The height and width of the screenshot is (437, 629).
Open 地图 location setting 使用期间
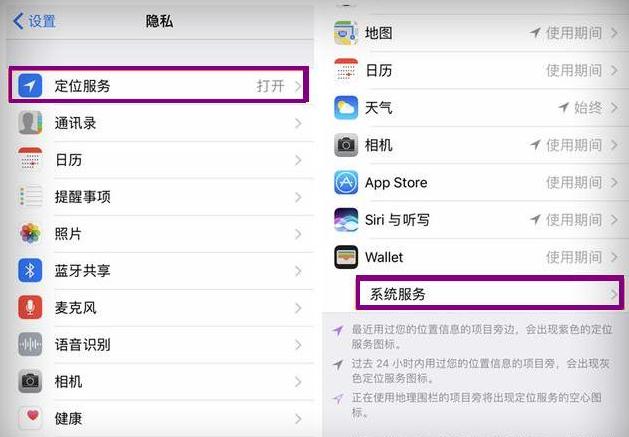click(x=574, y=33)
